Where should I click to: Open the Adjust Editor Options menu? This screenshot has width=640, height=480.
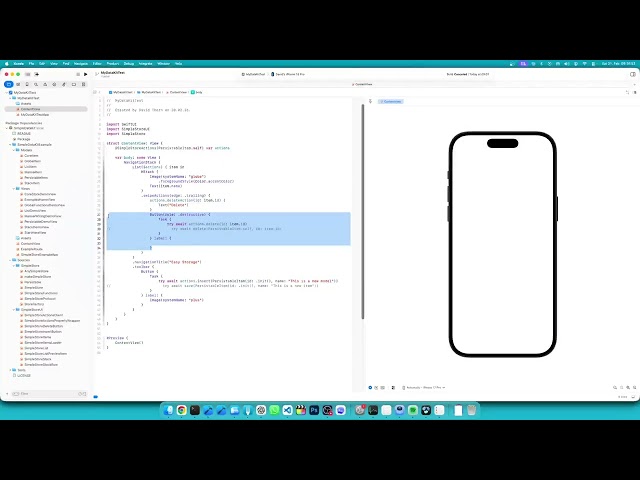coord(627,92)
